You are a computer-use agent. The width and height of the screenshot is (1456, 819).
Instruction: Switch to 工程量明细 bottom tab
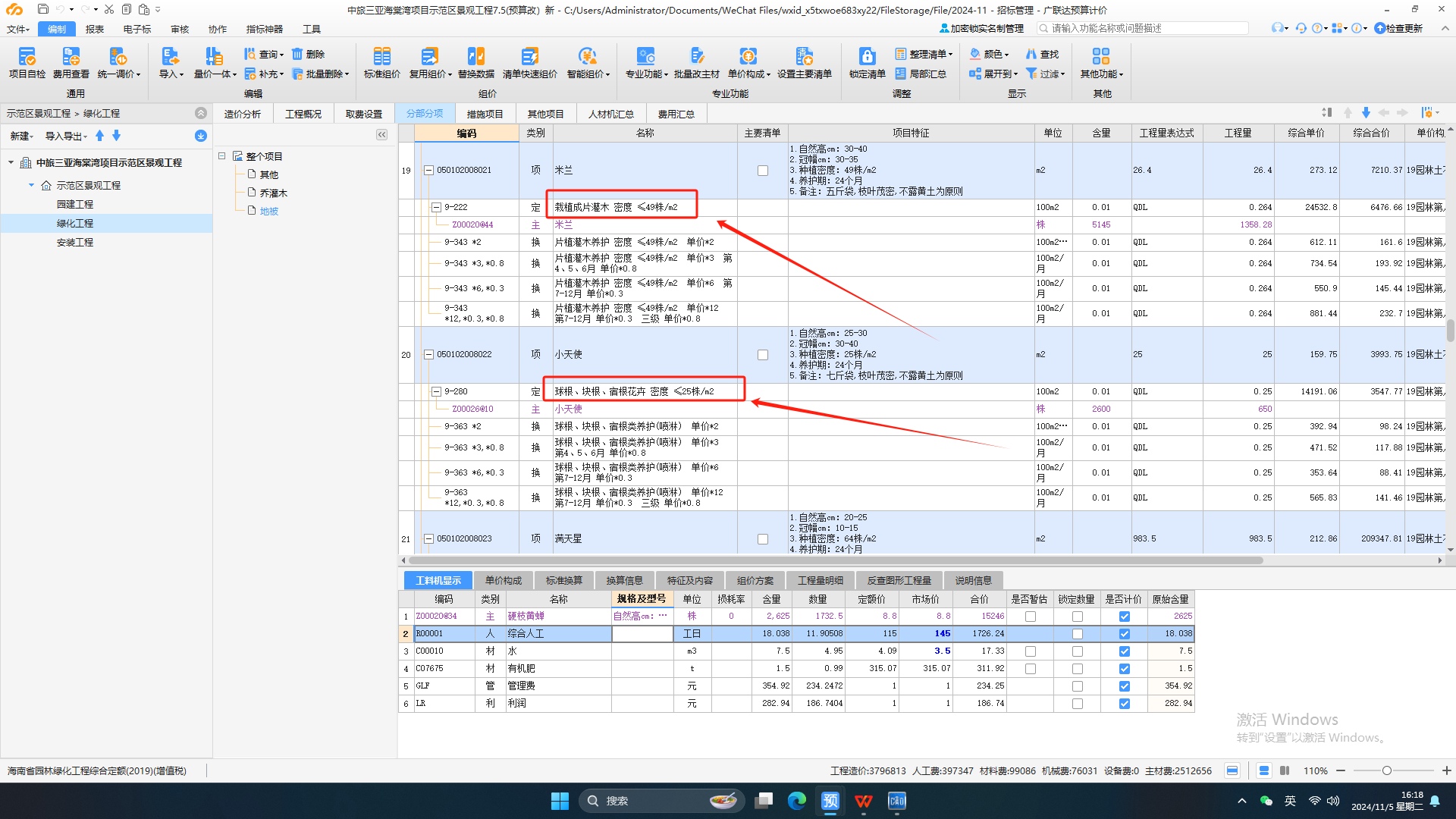click(x=821, y=581)
